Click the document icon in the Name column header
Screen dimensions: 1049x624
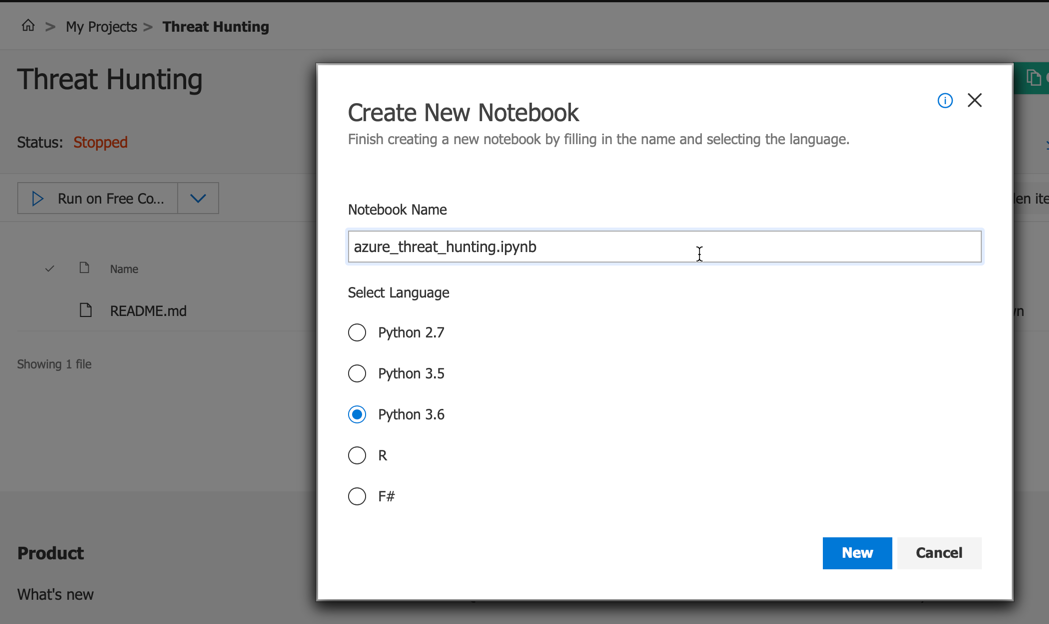86,268
